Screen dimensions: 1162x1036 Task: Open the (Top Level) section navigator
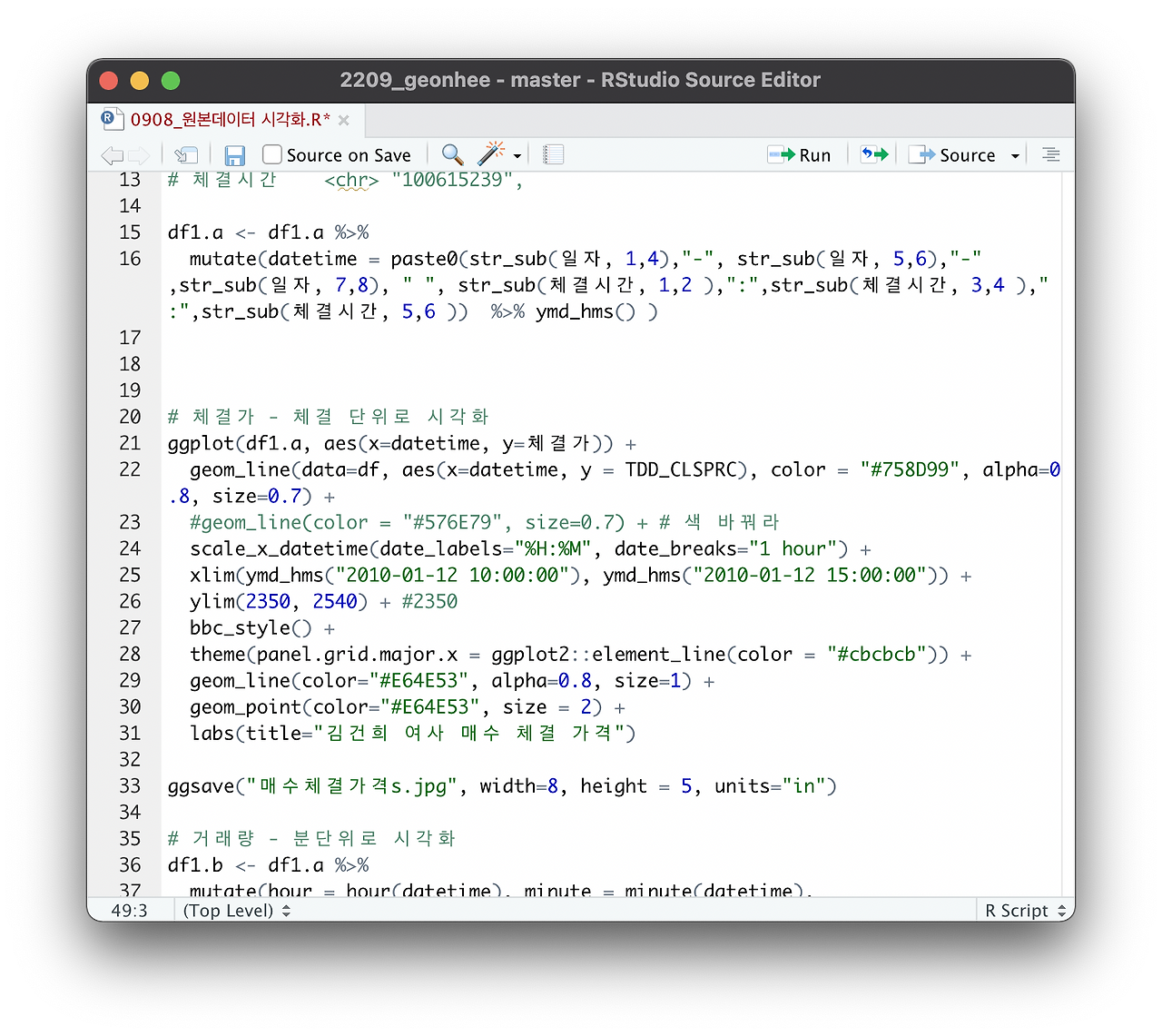tap(236, 911)
